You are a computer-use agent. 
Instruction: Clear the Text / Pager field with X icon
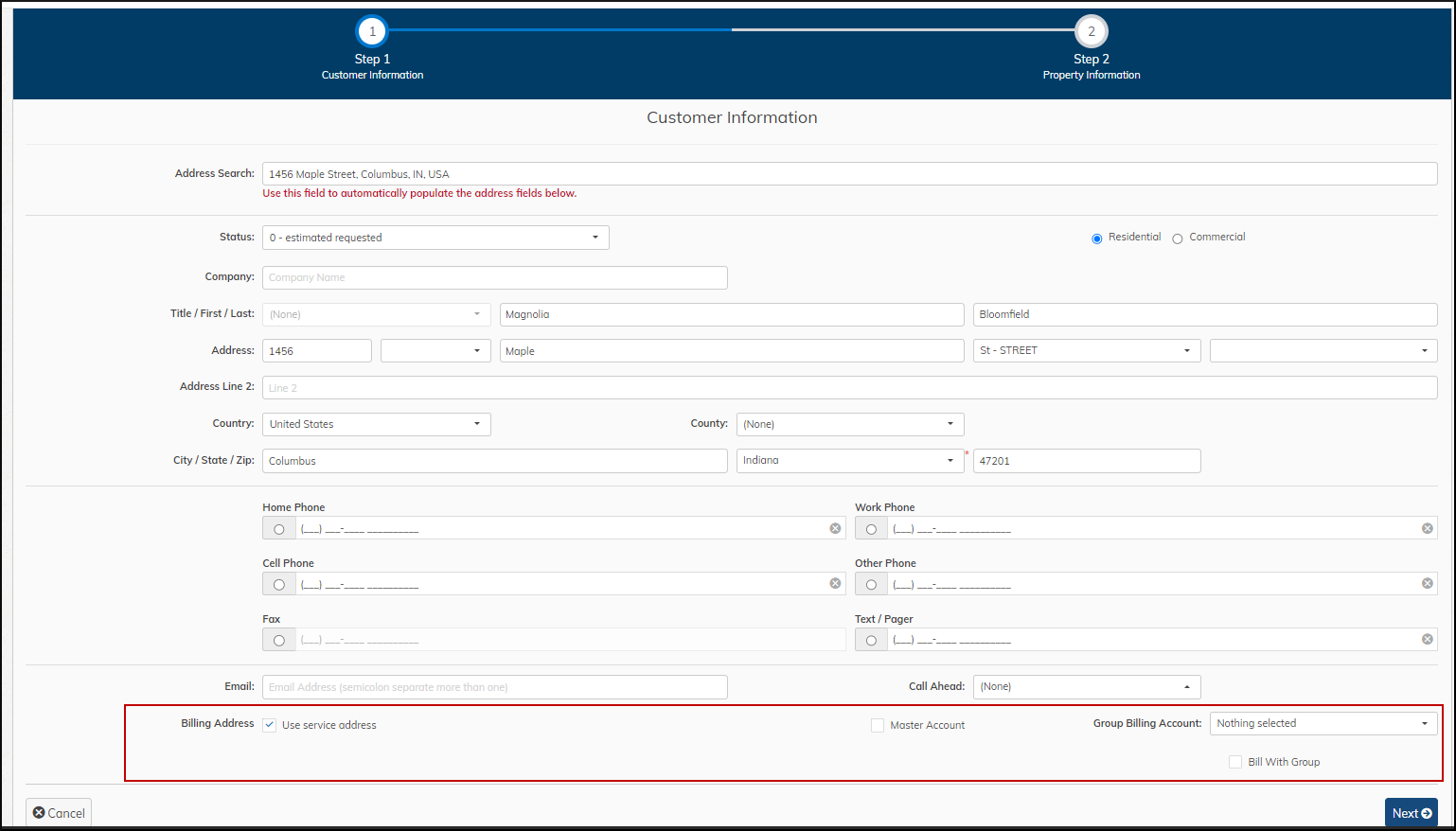pos(1427,640)
